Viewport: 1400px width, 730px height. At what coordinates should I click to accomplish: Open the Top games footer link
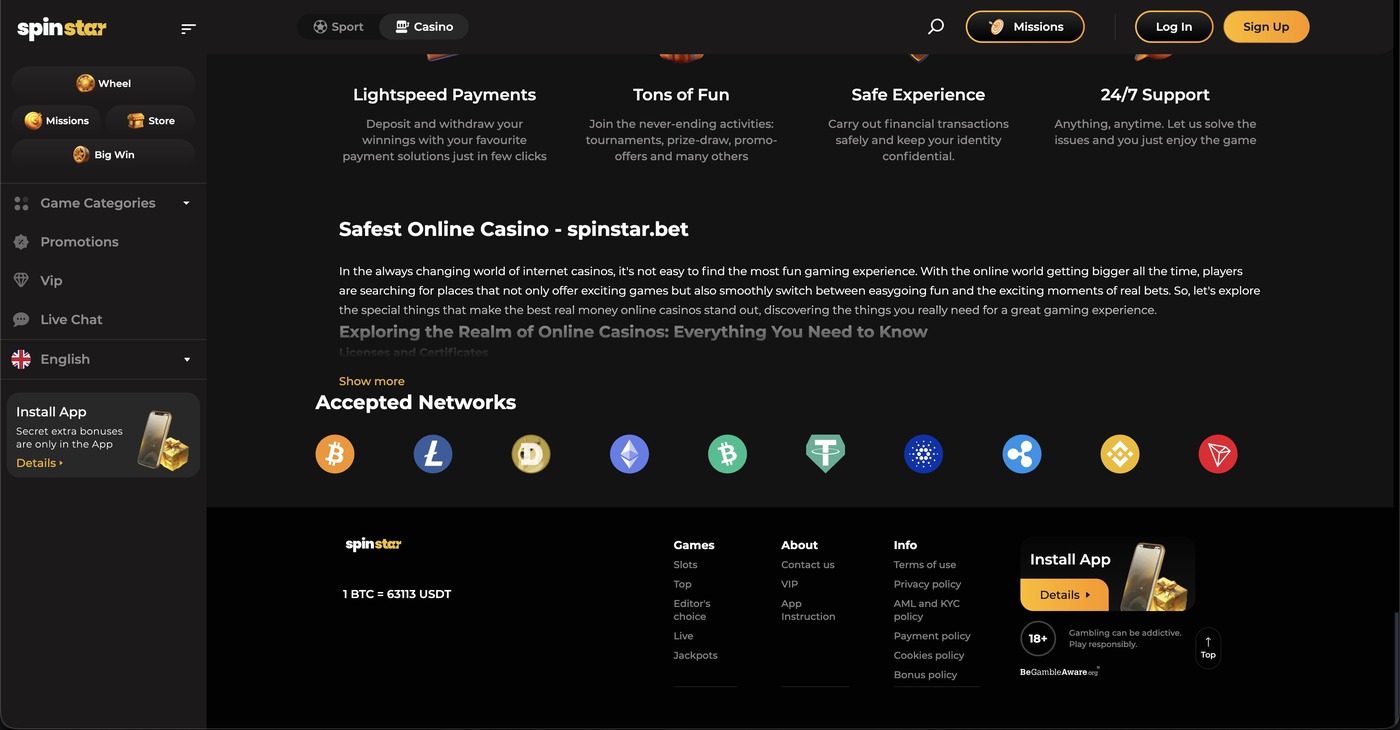(x=682, y=584)
